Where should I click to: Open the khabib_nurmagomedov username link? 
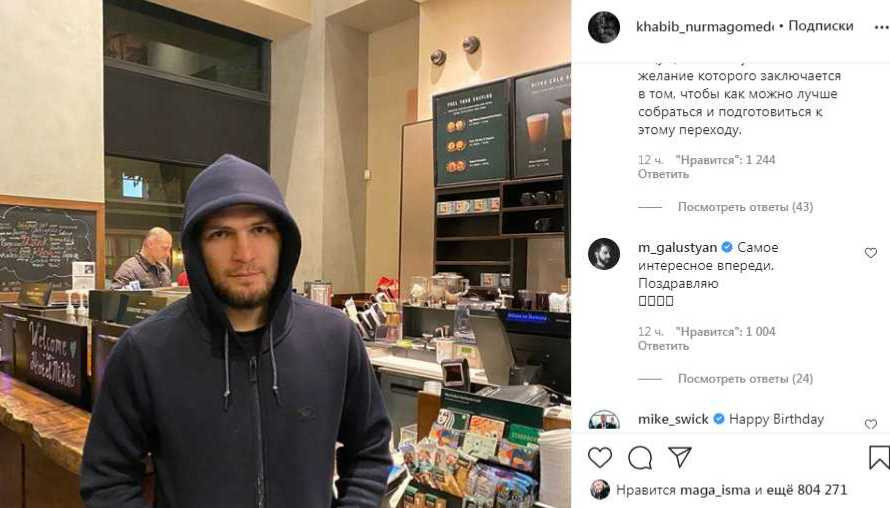pos(704,27)
